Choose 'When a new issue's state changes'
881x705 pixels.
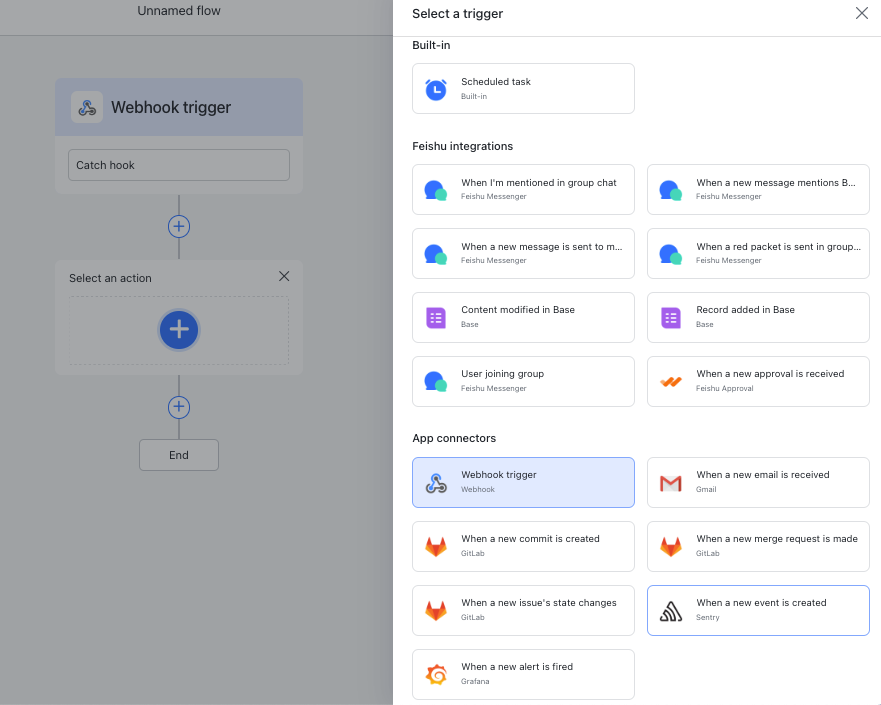(523, 610)
